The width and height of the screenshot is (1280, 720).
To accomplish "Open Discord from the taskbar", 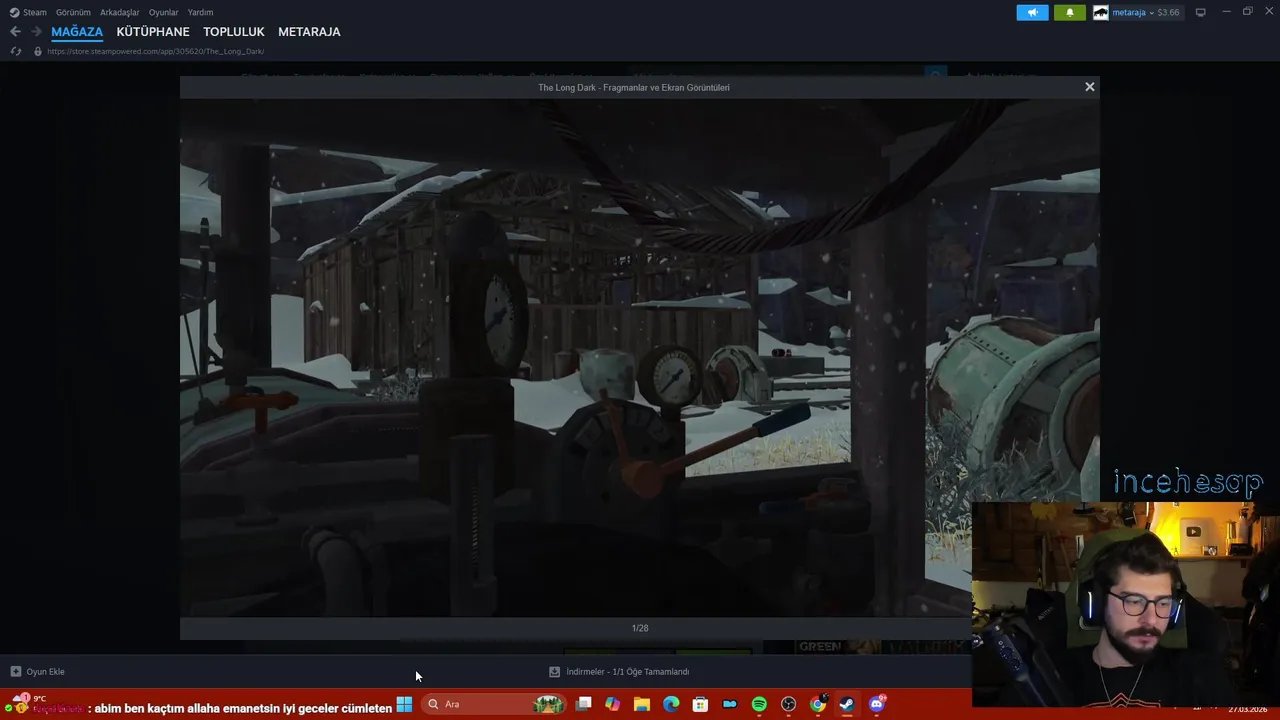I will 877,704.
